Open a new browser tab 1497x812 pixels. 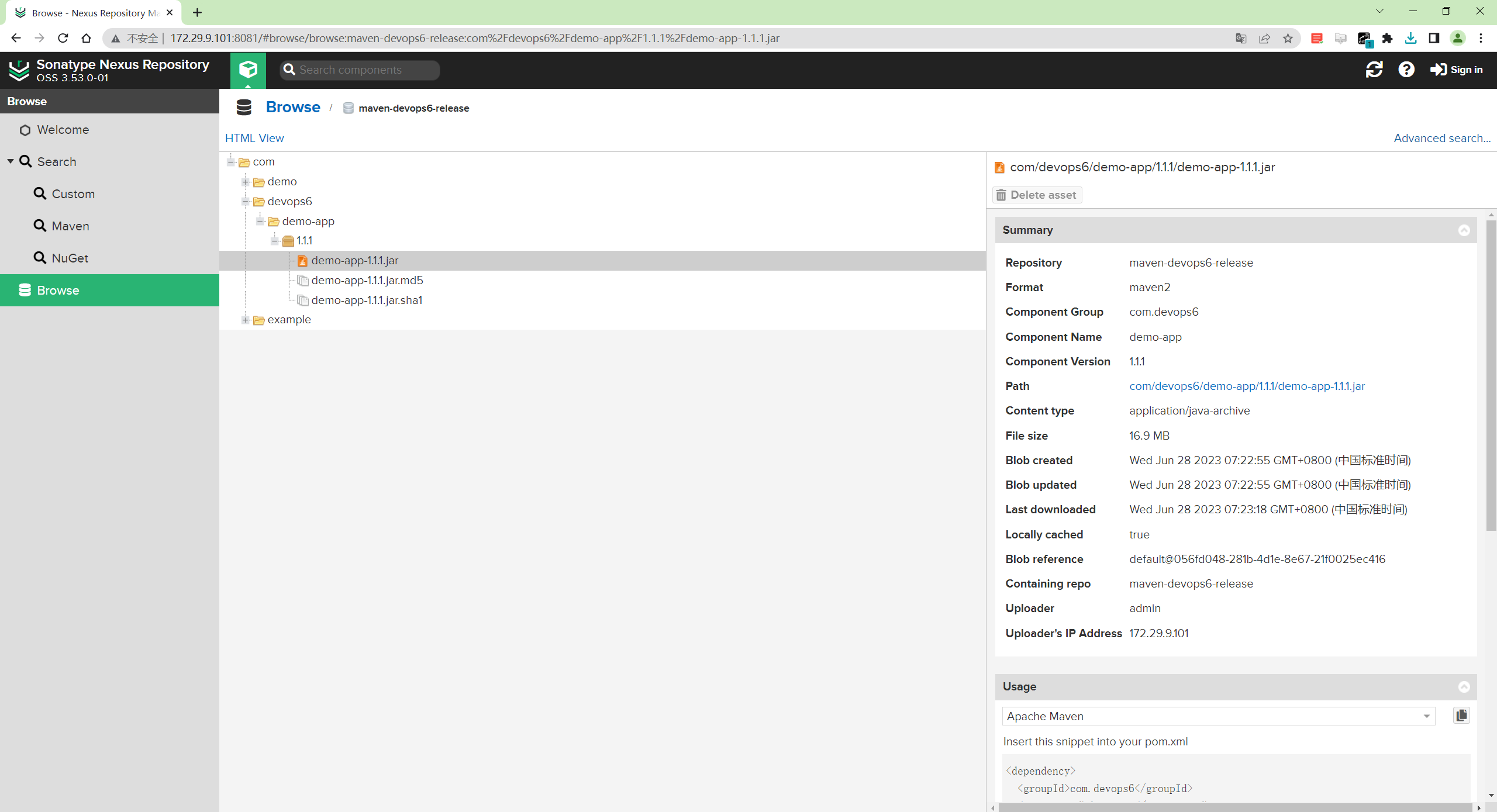tap(198, 12)
